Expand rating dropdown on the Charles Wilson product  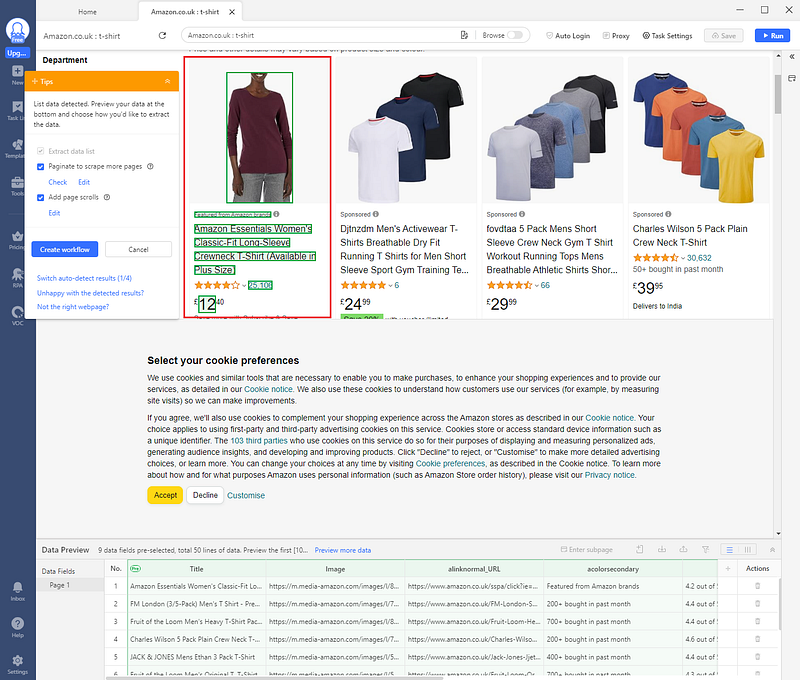click(683, 258)
